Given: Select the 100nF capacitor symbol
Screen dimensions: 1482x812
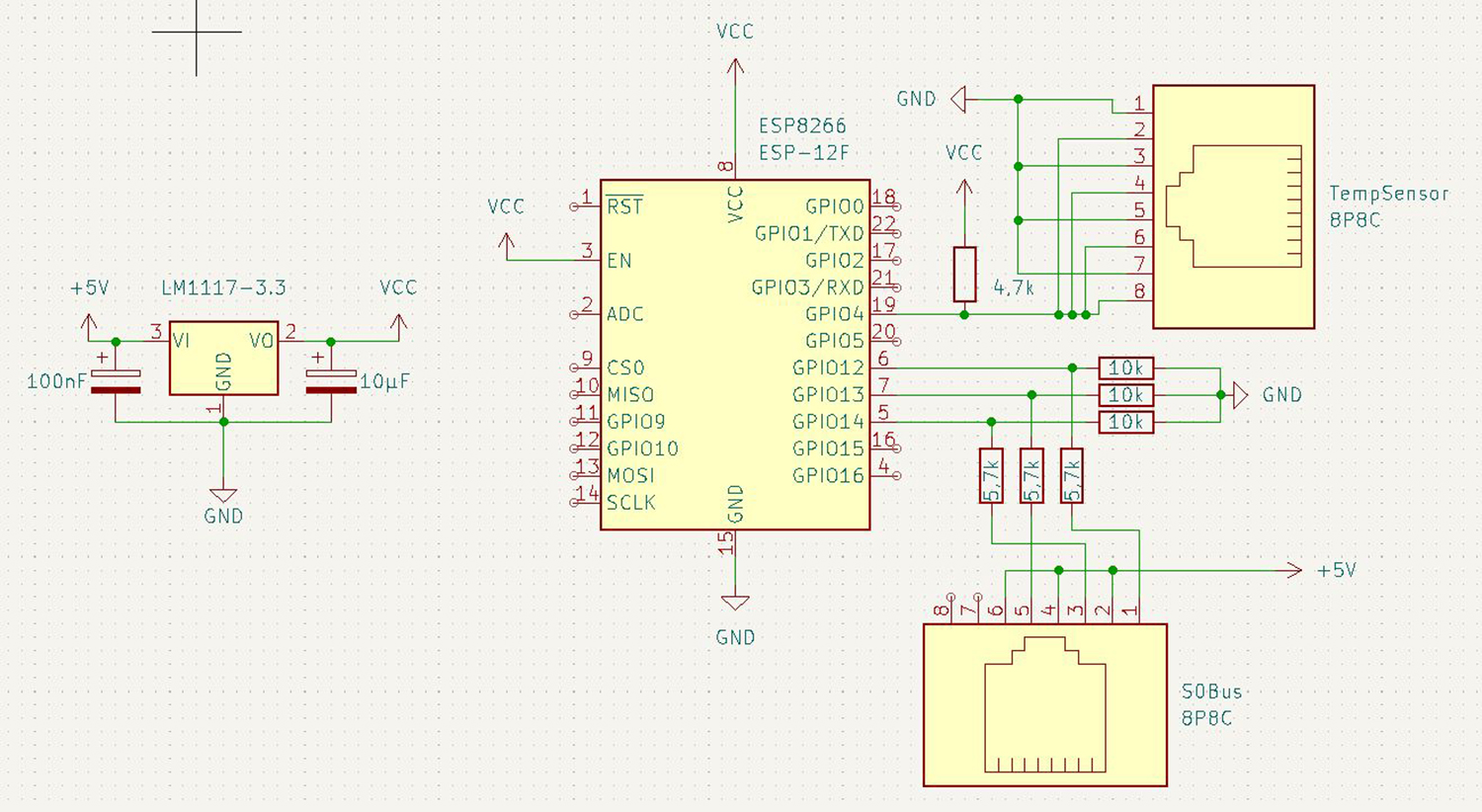Looking at the screenshot, I should click(116, 380).
